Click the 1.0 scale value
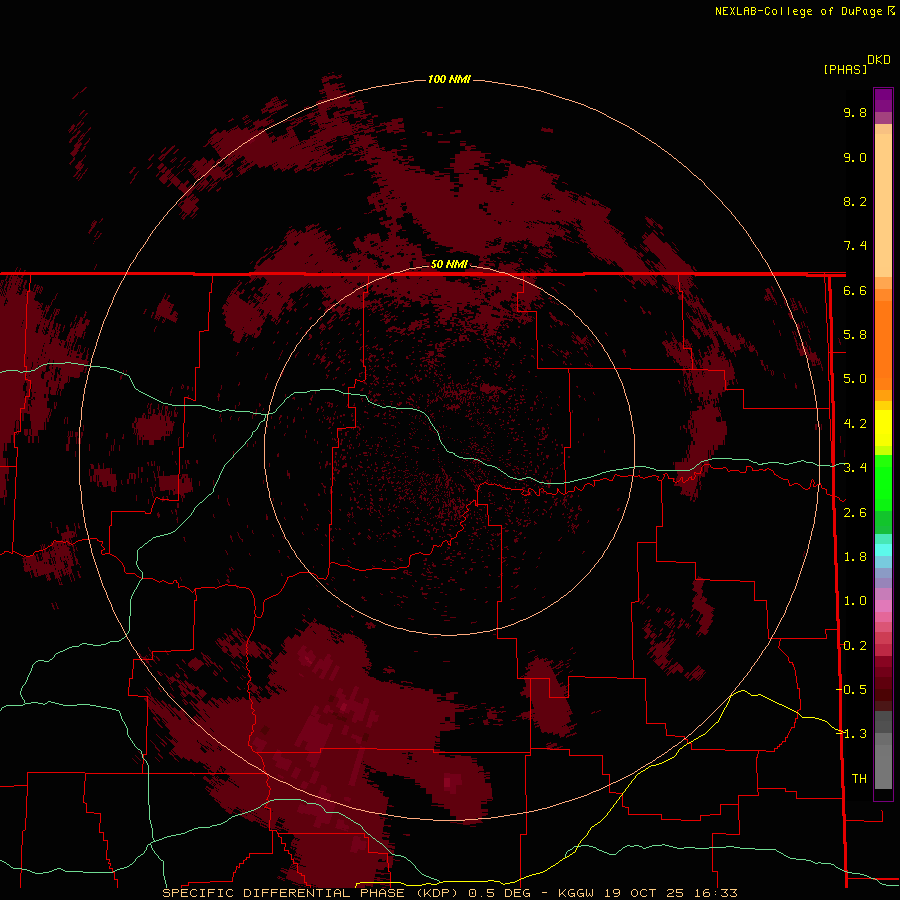Image resolution: width=900 pixels, height=900 pixels. point(855,601)
